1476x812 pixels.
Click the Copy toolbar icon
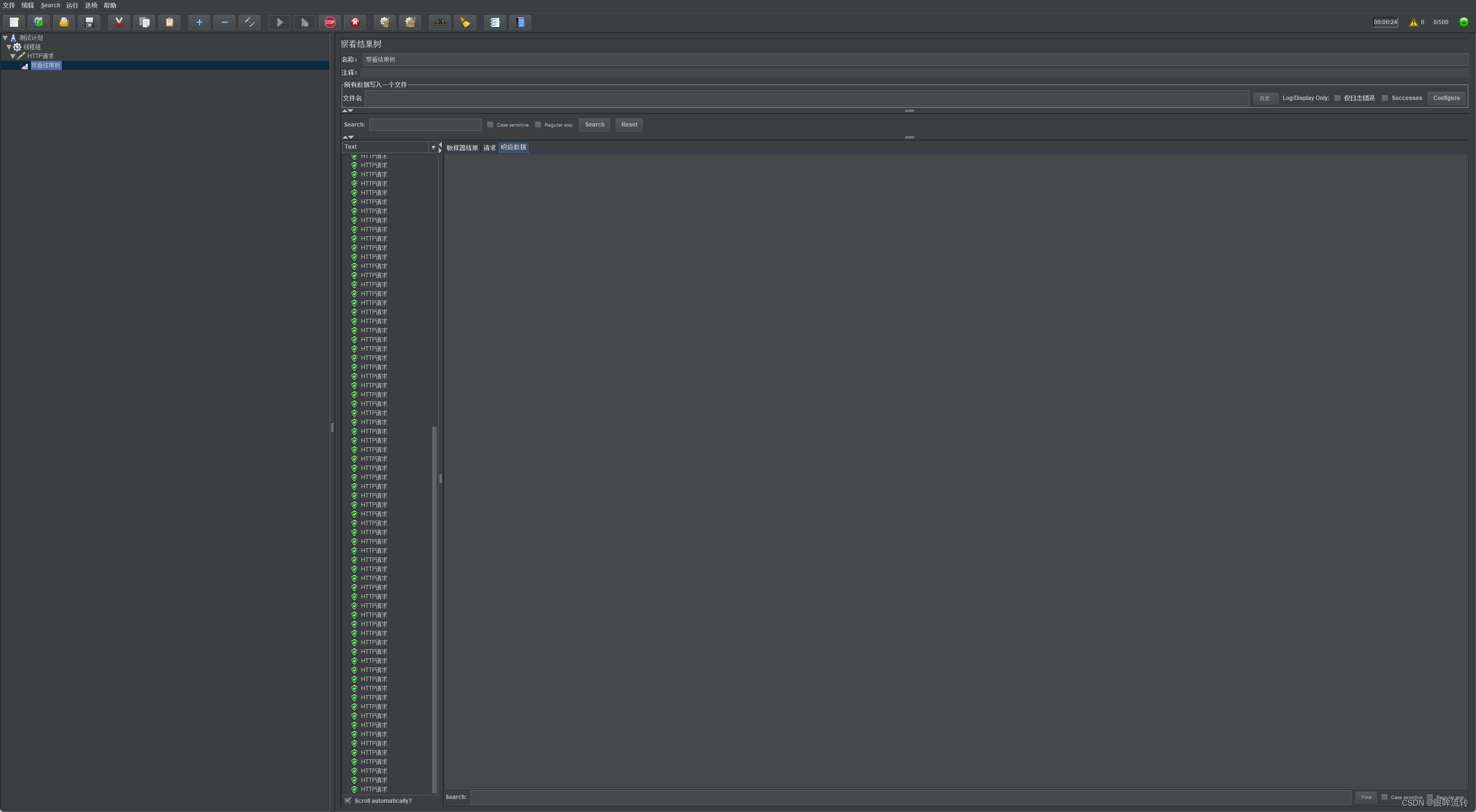coord(145,22)
